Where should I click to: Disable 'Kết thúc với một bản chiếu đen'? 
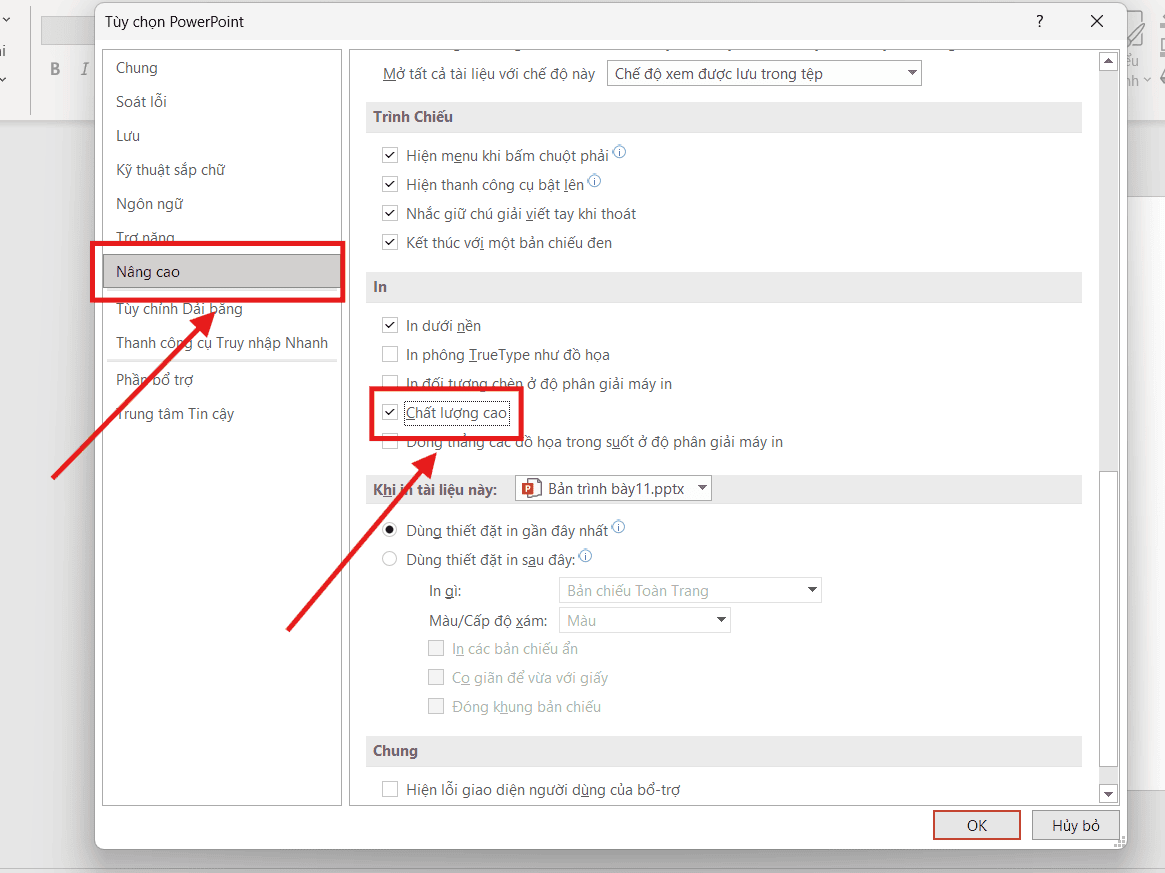(390, 243)
